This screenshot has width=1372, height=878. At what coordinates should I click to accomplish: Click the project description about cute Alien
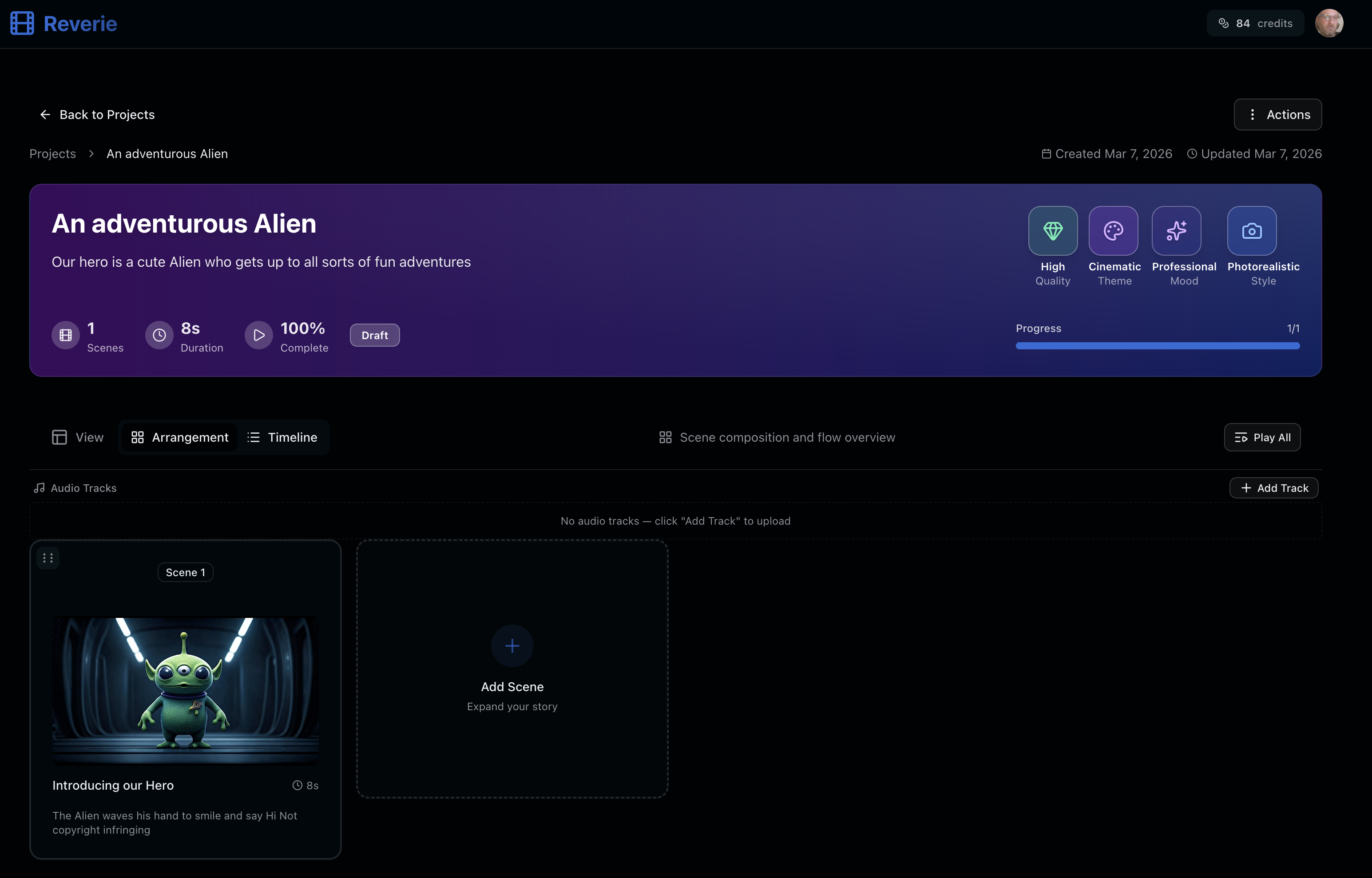coord(261,262)
